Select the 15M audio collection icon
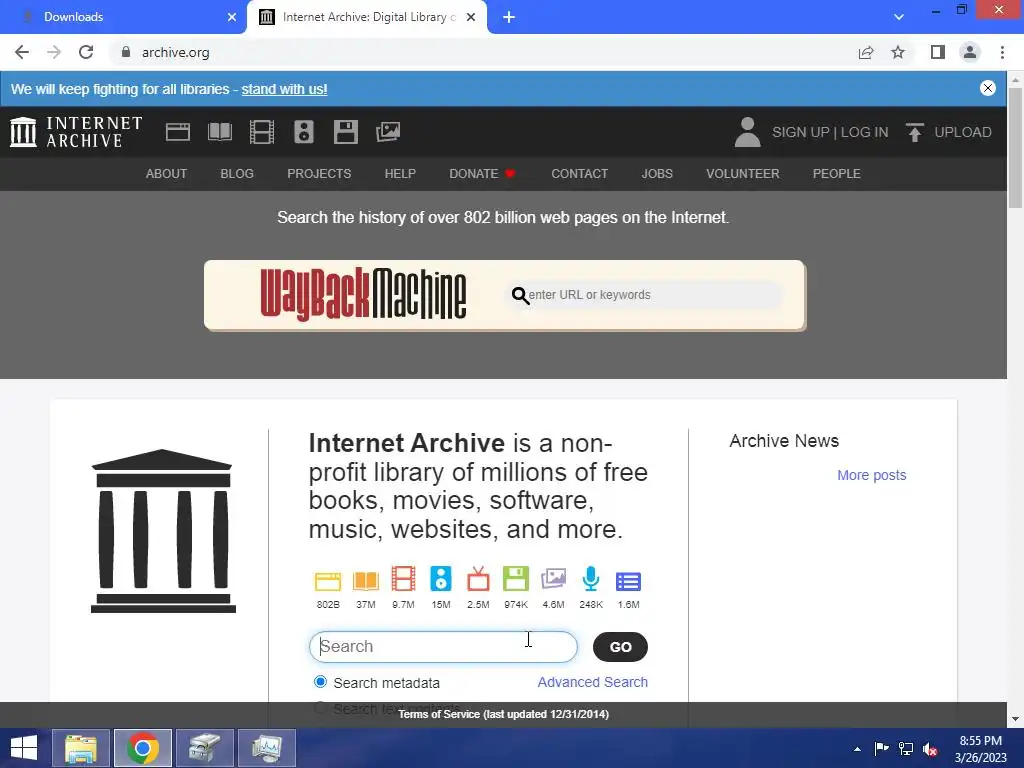Image resolution: width=1024 pixels, height=768 pixels. tap(441, 579)
